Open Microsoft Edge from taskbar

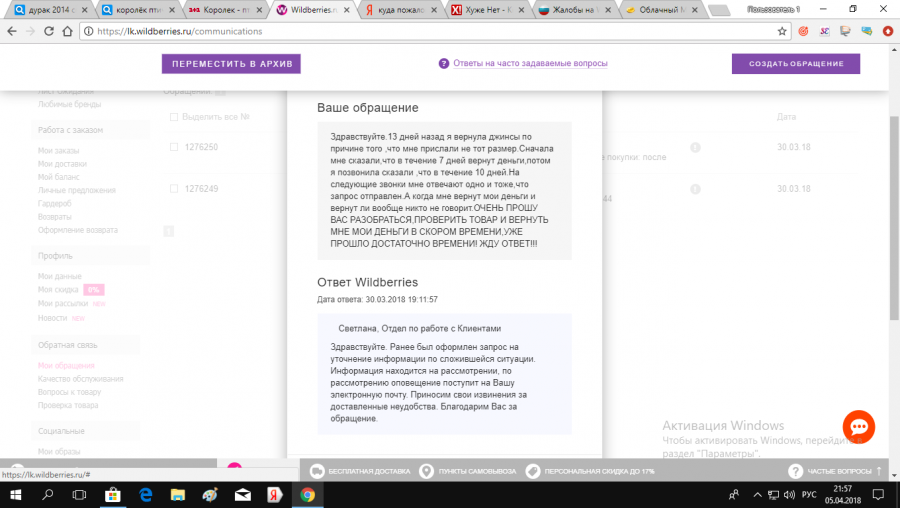point(146,495)
